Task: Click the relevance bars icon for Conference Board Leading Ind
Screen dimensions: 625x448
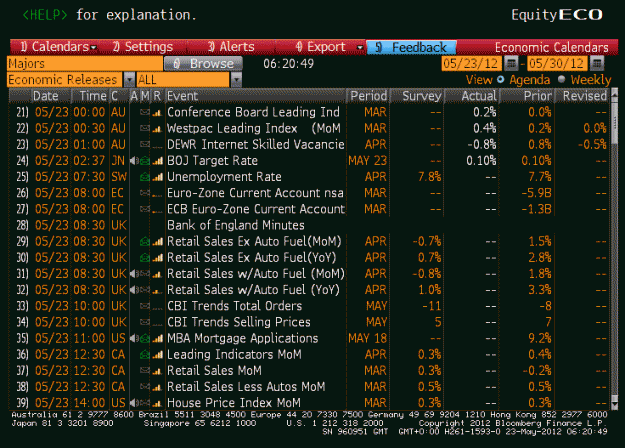Action: [157, 113]
